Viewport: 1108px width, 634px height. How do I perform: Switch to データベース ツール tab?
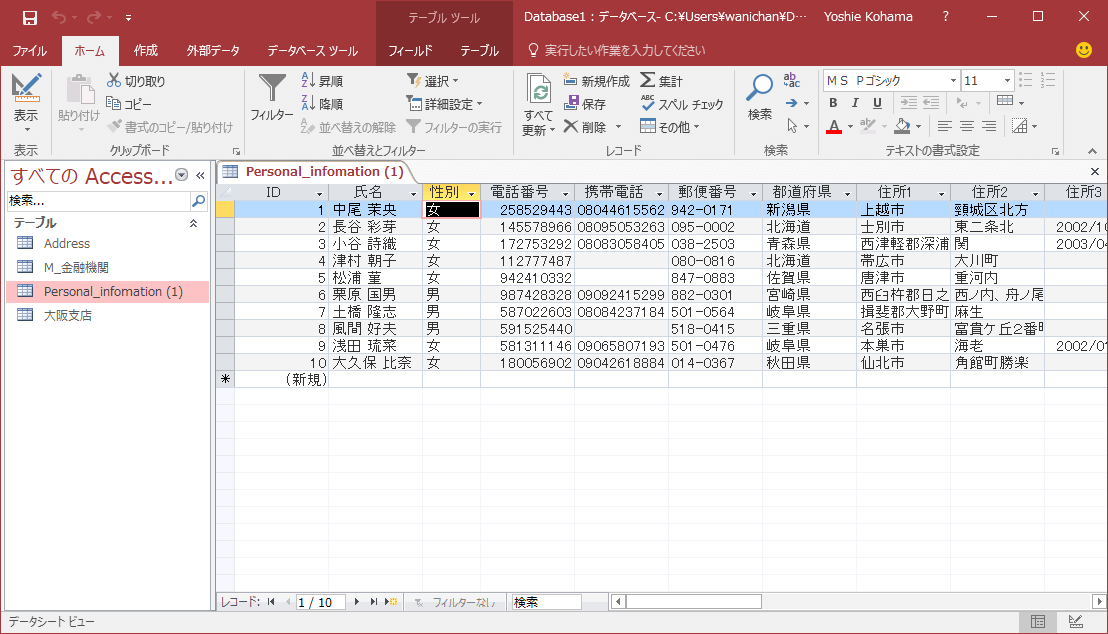[312, 51]
